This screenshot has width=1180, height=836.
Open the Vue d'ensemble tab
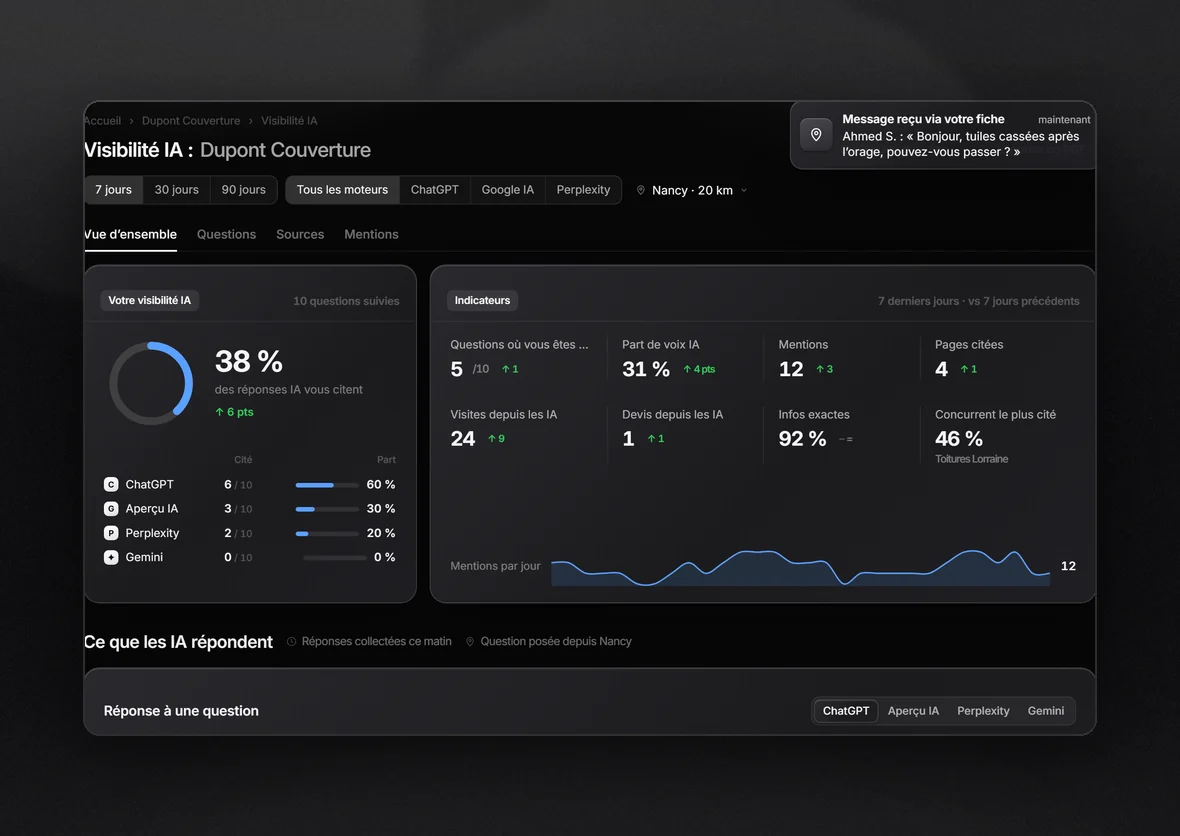[130, 235]
